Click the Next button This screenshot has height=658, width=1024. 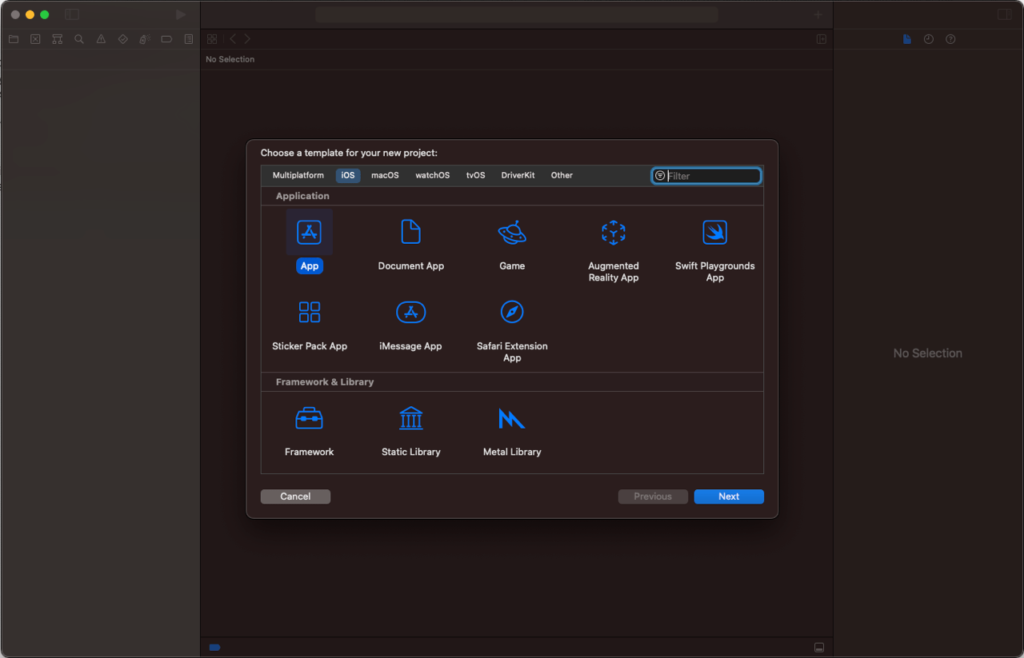[729, 497]
